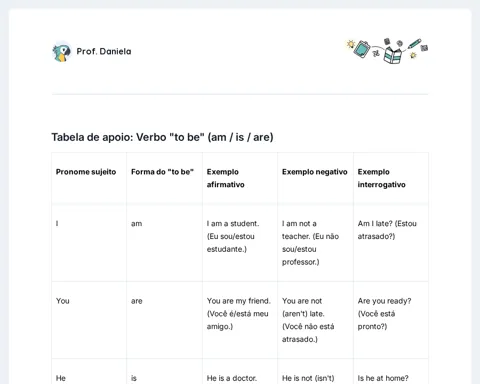Click the parrot avatar icon
Screen dimensions: 480x384
tap(62, 52)
